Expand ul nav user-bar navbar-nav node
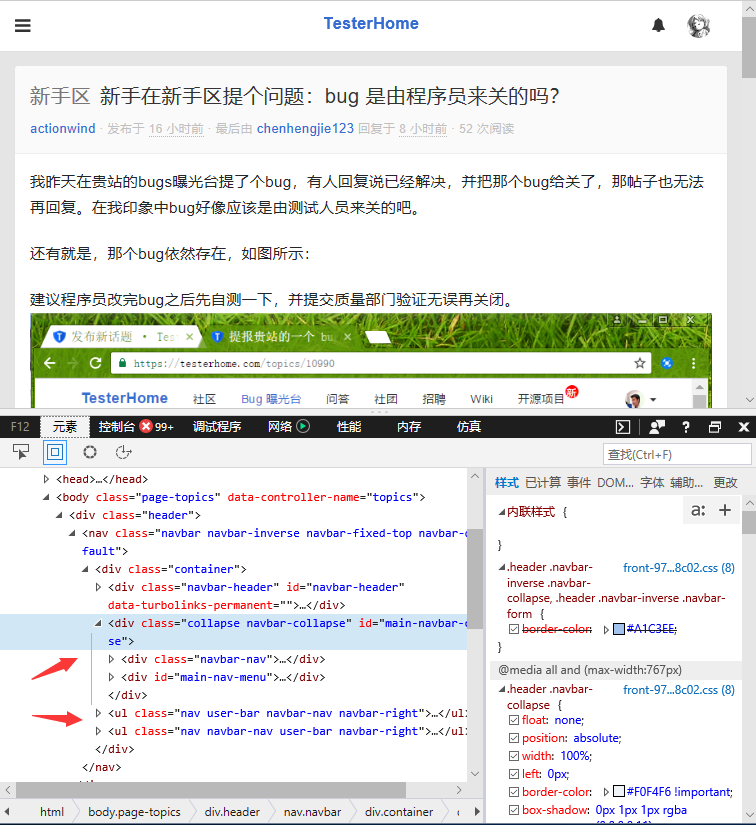The width and height of the screenshot is (756, 825). click(x=98, y=713)
